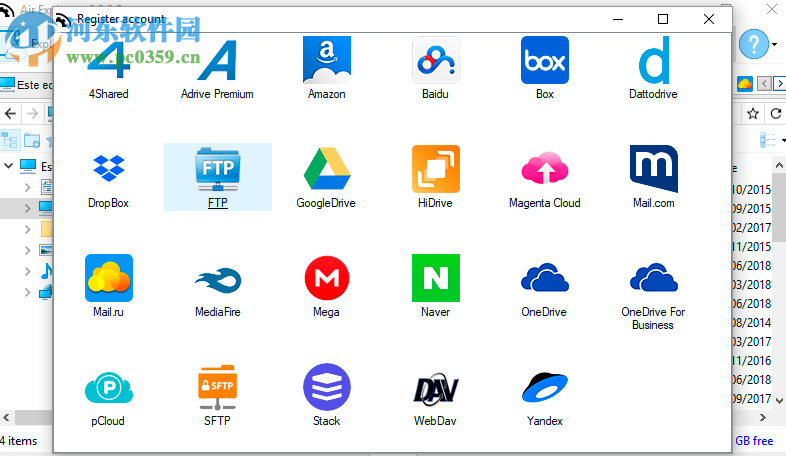Image resolution: width=786 pixels, height=456 pixels.
Task: Expand the highlighted second child tree node
Action: (x=28, y=208)
